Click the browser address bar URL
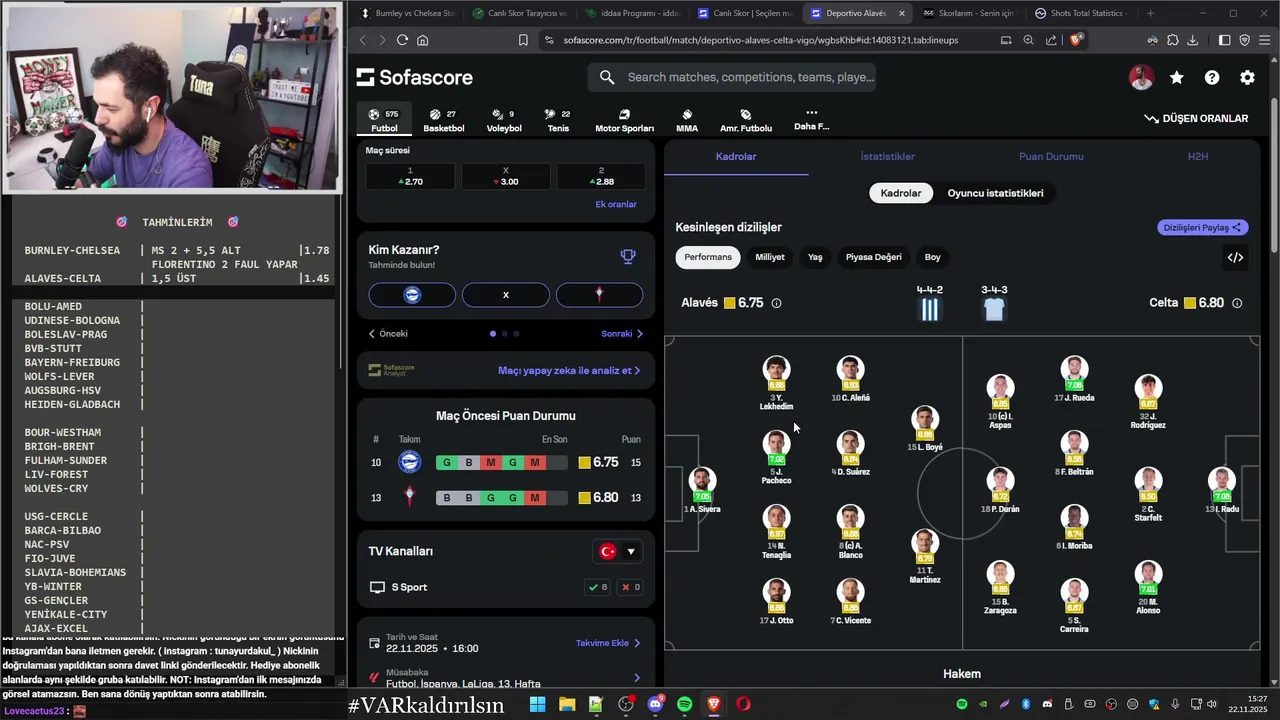Image resolution: width=1280 pixels, height=720 pixels. tap(760, 40)
